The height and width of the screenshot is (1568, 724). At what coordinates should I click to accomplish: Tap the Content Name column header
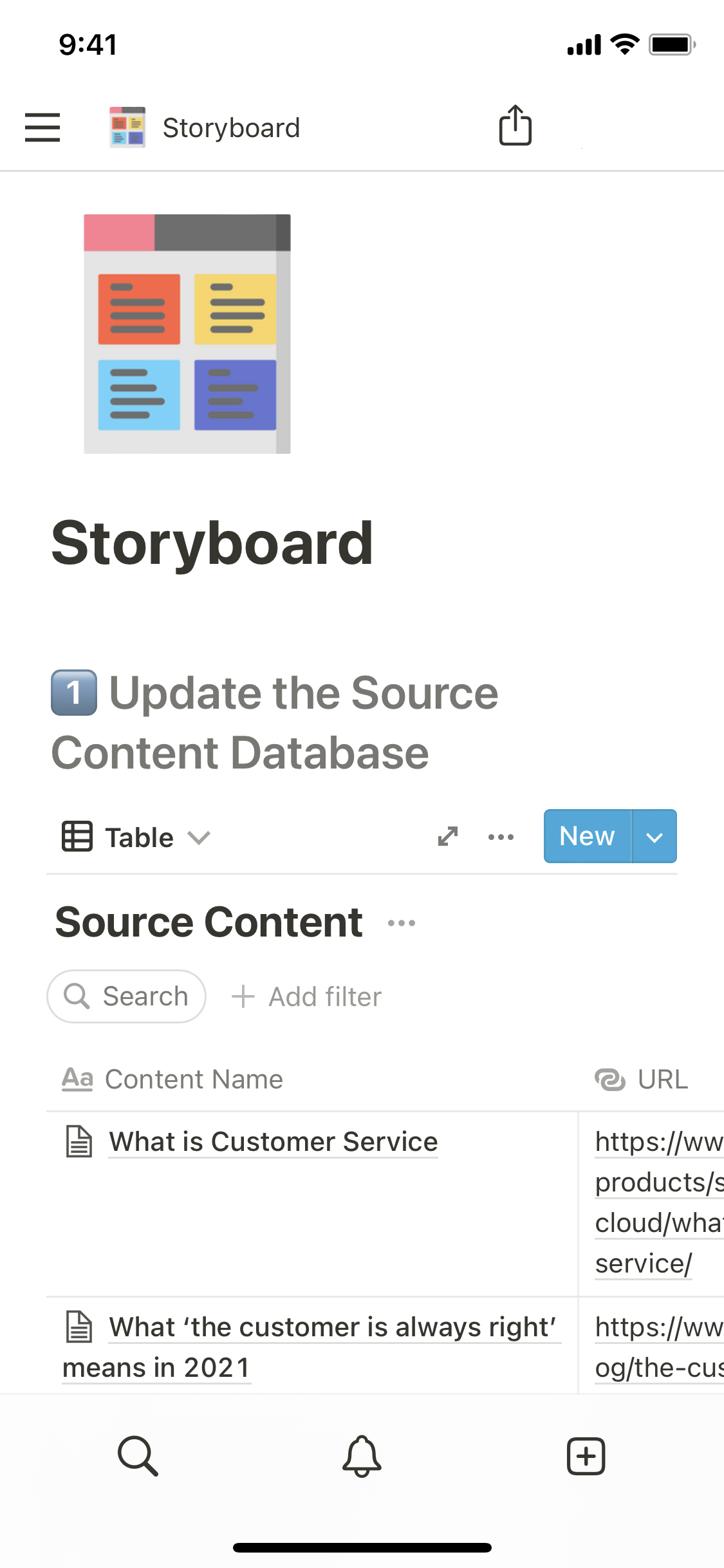[x=193, y=1079]
